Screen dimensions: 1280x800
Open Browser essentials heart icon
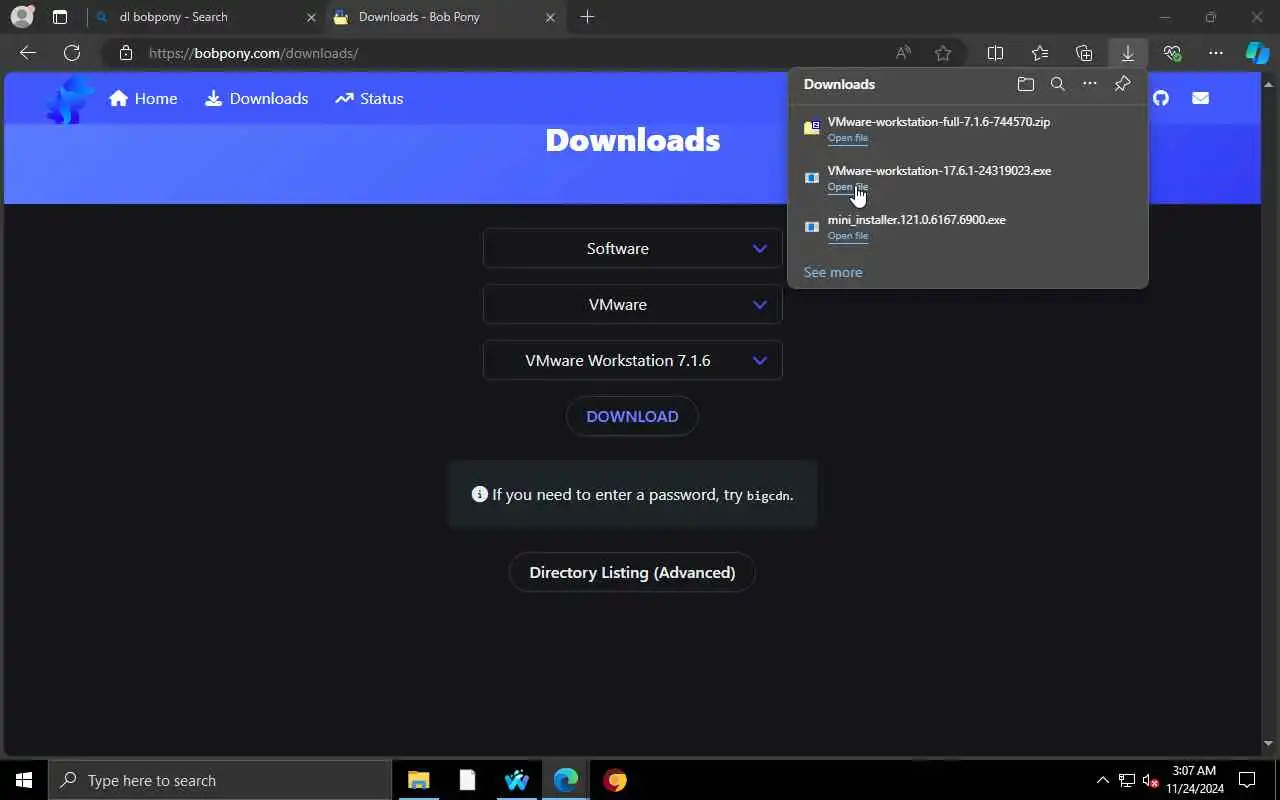[1172, 53]
